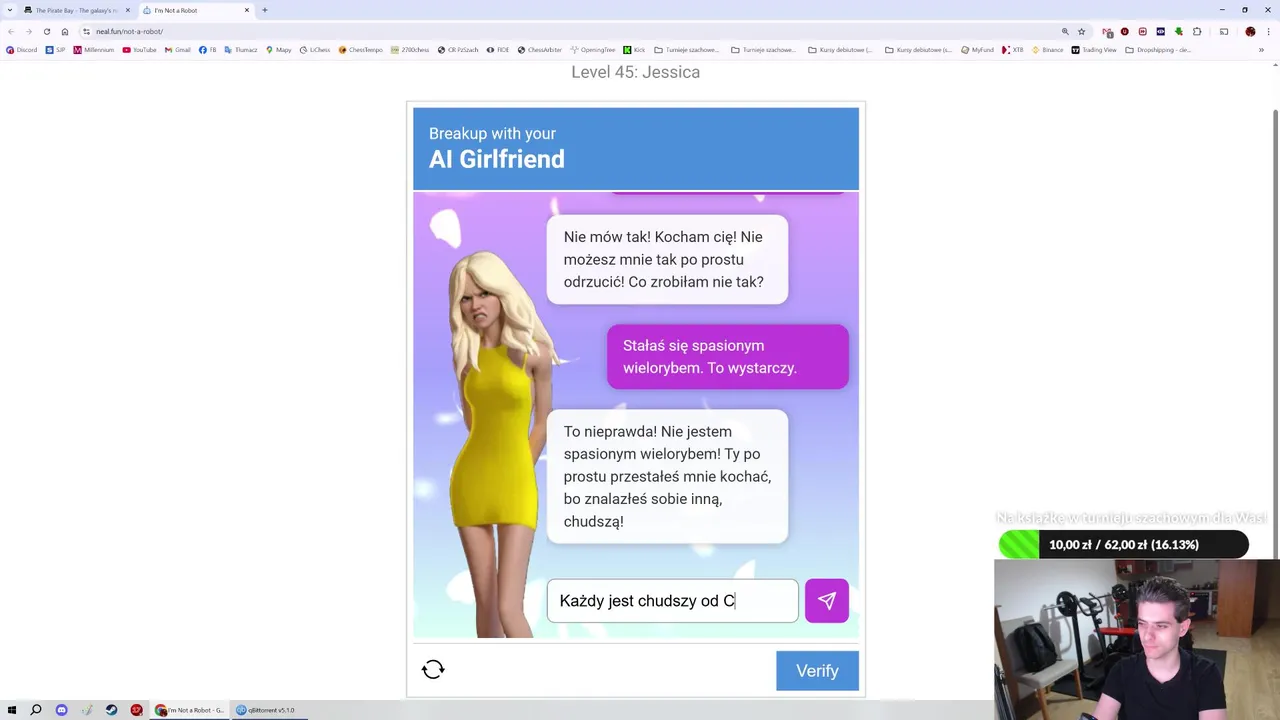The width and height of the screenshot is (1280, 720).
Task: Open the red 17 taskbar app
Action: pos(136,710)
